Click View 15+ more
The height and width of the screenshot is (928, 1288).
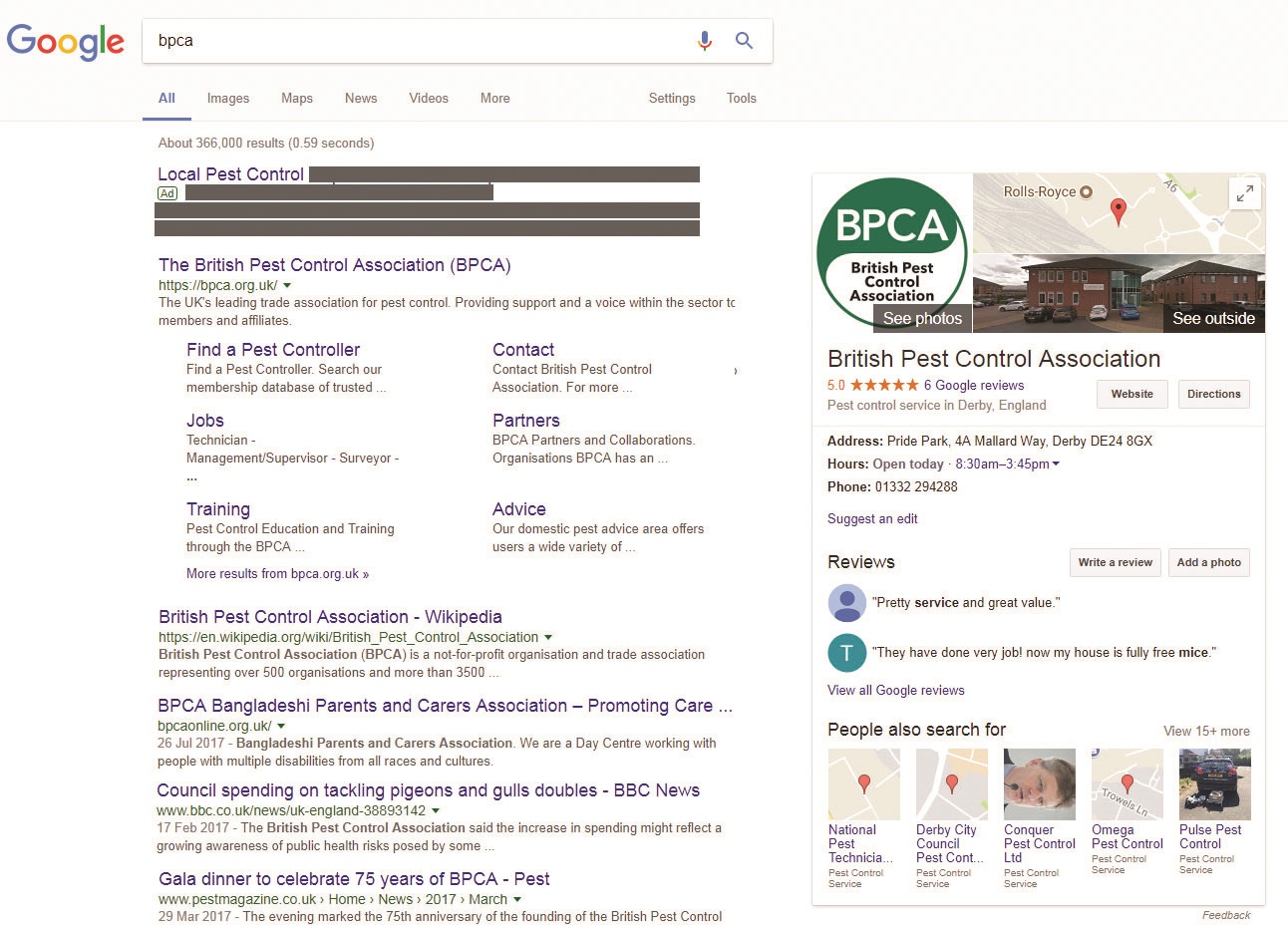(1206, 732)
